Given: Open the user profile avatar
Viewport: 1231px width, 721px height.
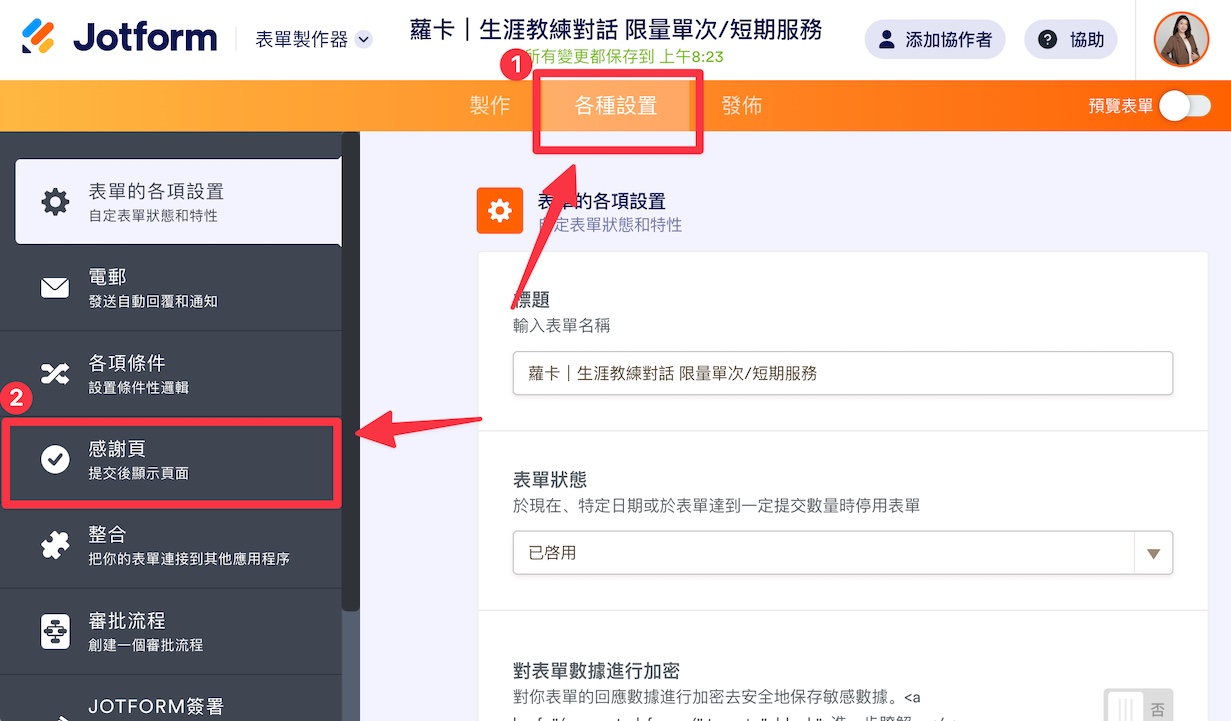Looking at the screenshot, I should coord(1181,39).
